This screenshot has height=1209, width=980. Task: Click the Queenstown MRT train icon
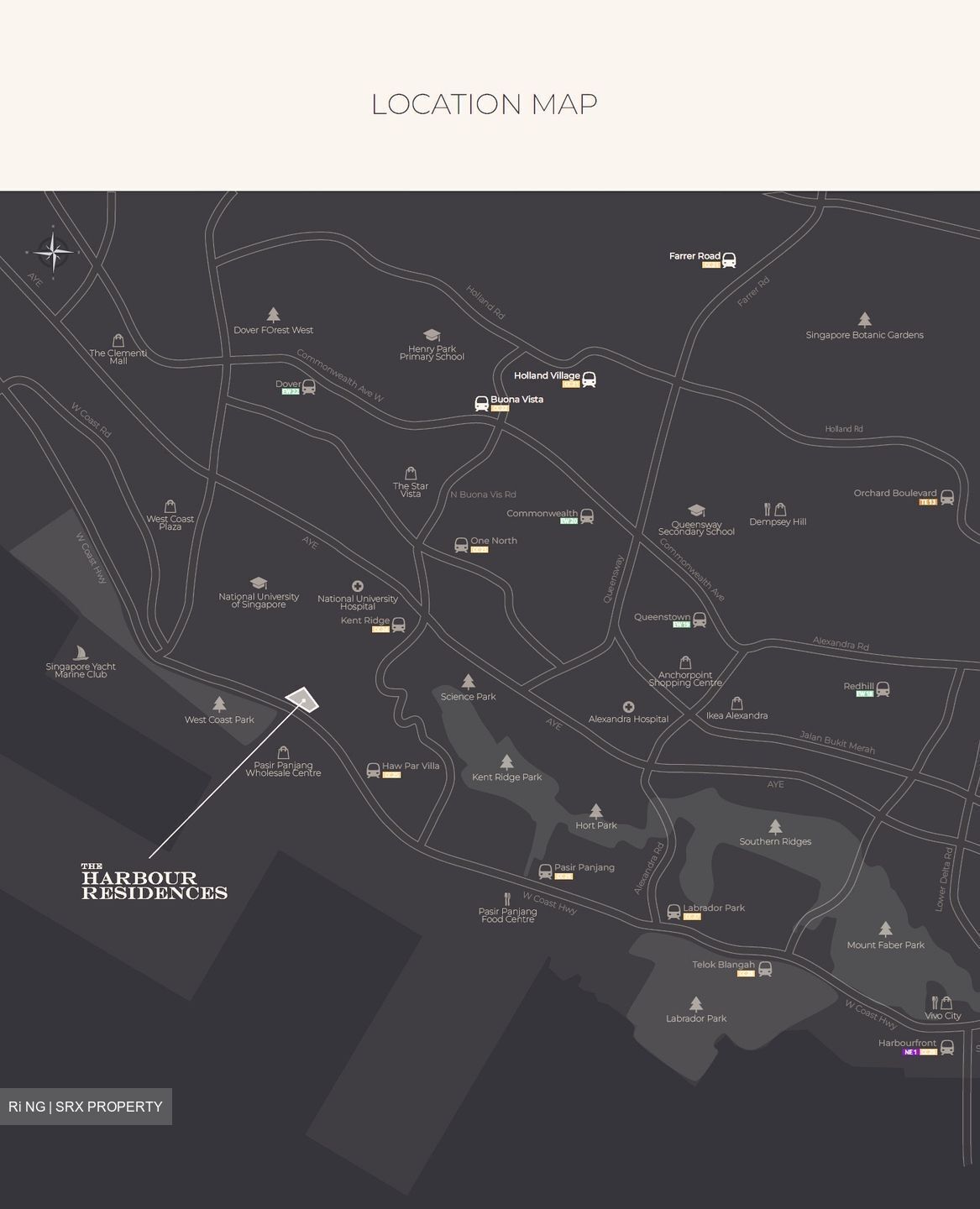(x=700, y=620)
